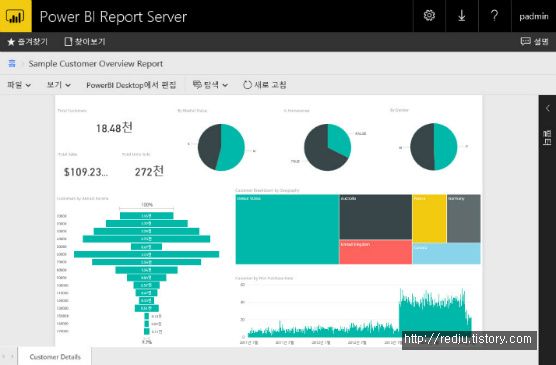
Task: Open the padmin user account menu
Action: tap(534, 16)
